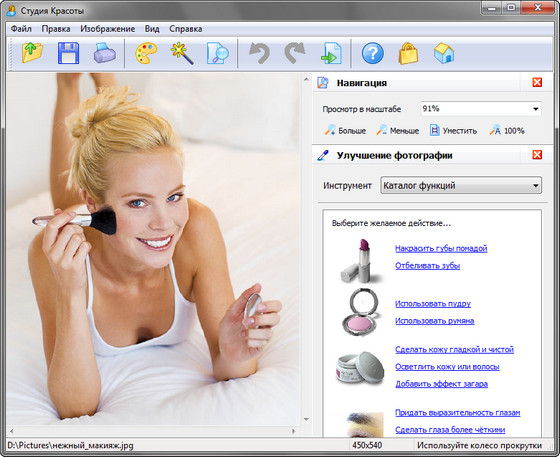The height and width of the screenshot is (457, 560).
Task: Click the yellow shopping bag icon
Action: 408,53
